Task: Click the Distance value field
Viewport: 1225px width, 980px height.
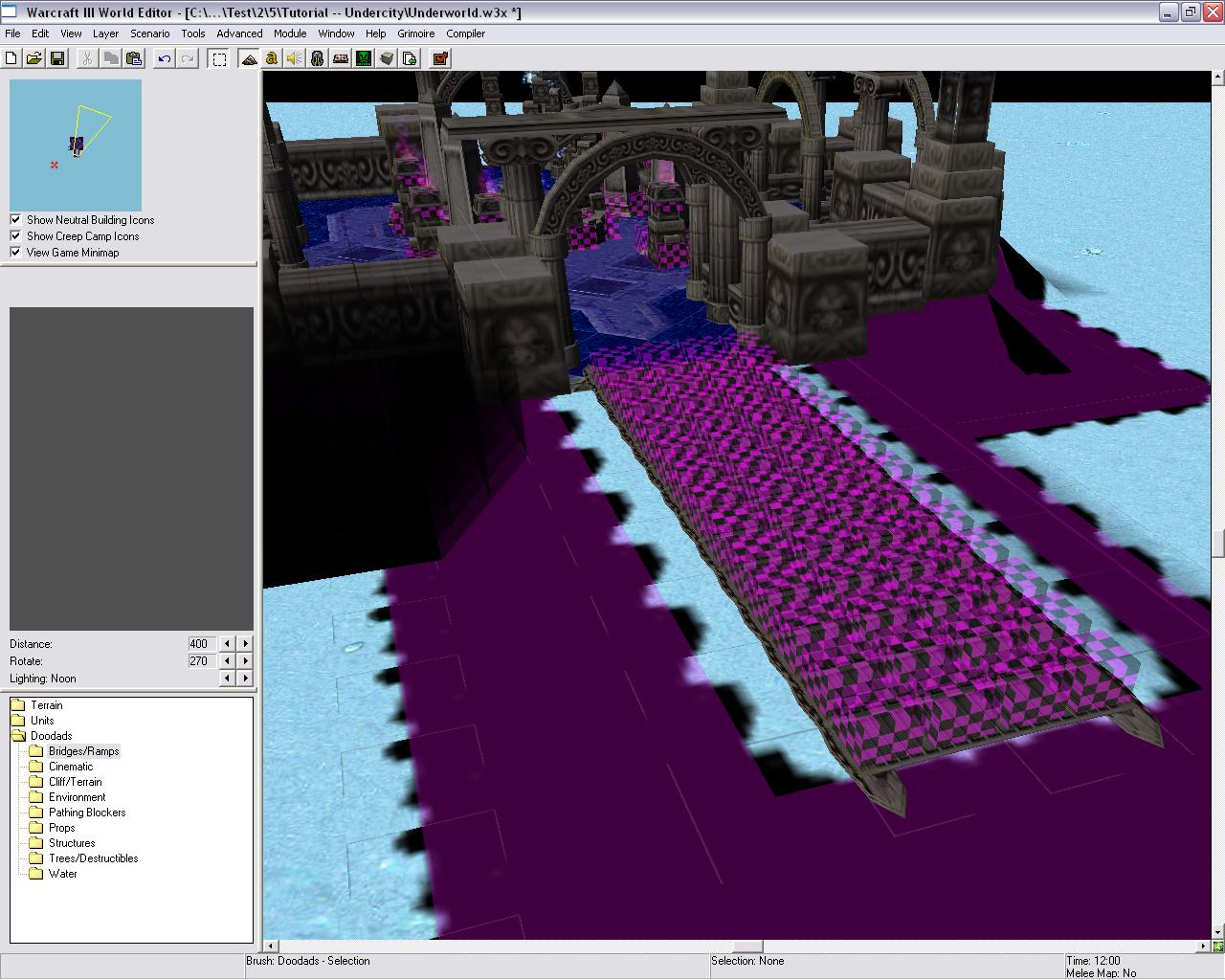Action: [x=201, y=644]
